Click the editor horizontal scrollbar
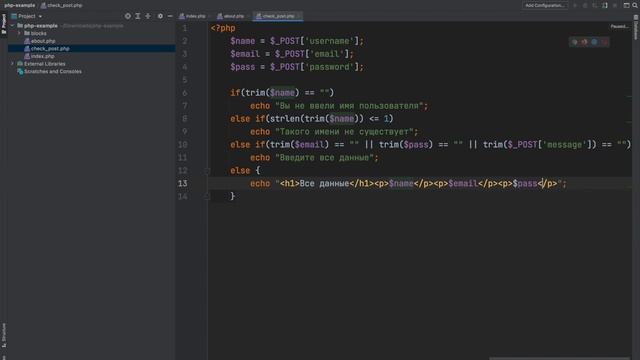 coord(559,358)
